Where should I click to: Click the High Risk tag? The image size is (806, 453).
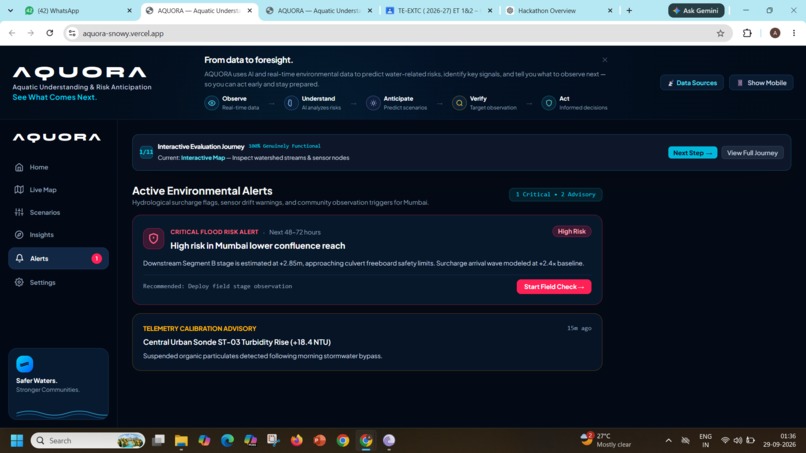[572, 231]
